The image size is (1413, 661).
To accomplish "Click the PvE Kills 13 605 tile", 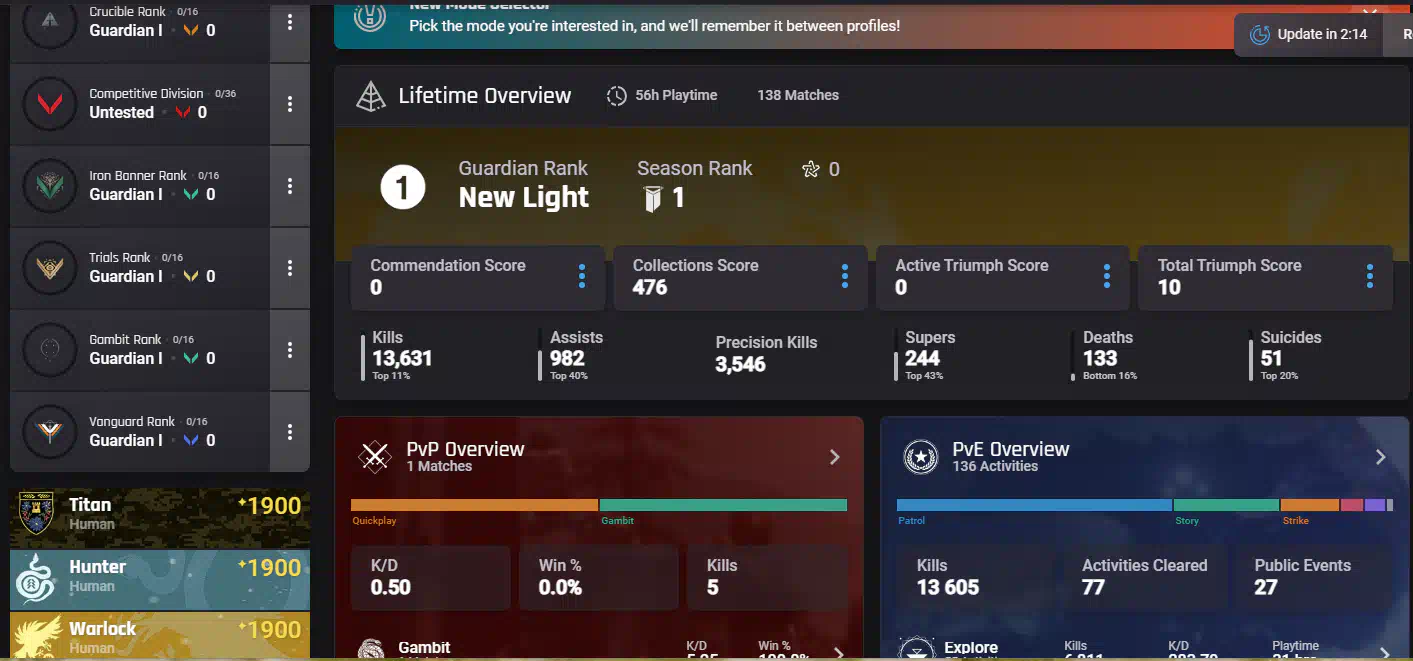I will pos(977,577).
